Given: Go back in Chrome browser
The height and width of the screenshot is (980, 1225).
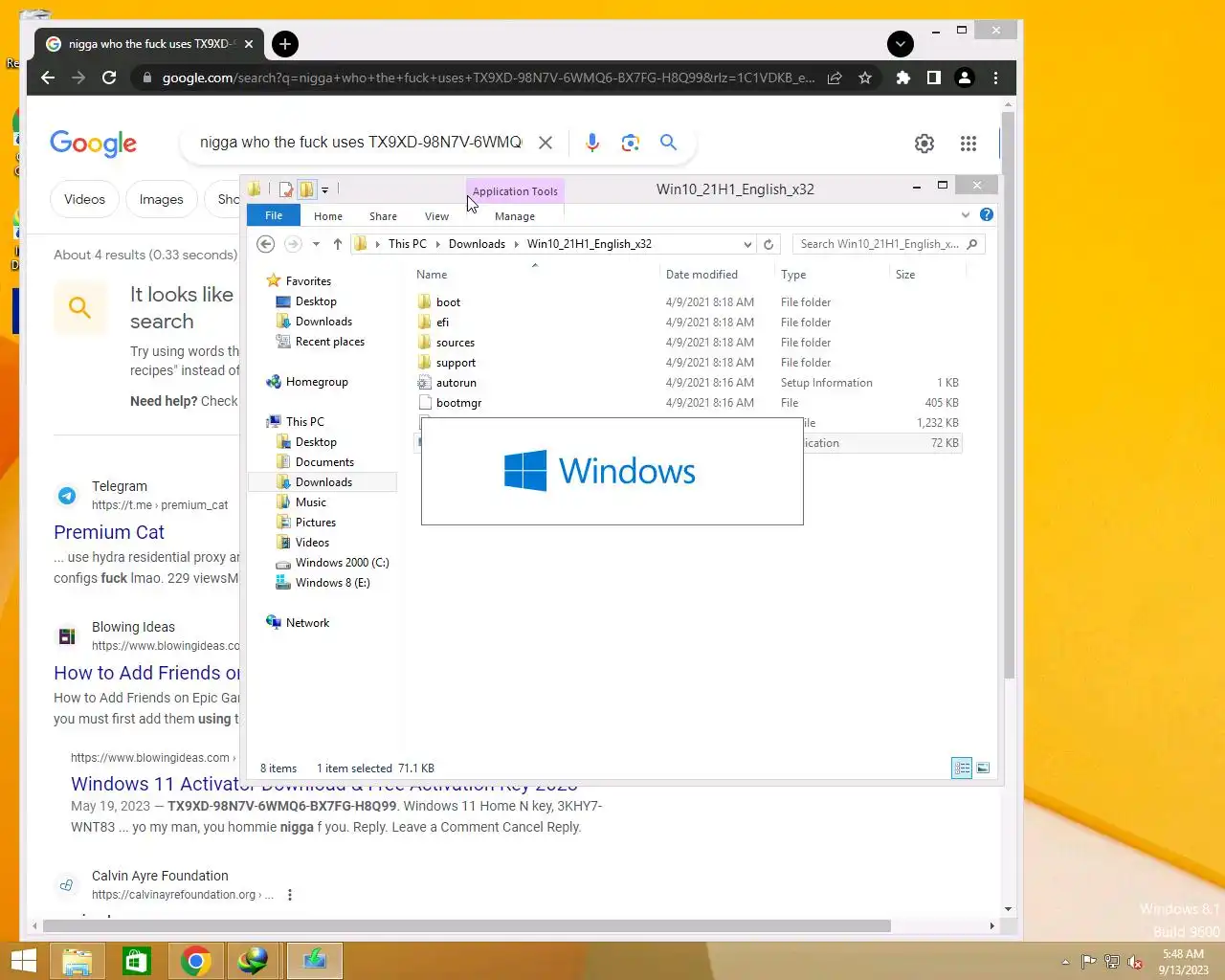Looking at the screenshot, I should click(48, 78).
